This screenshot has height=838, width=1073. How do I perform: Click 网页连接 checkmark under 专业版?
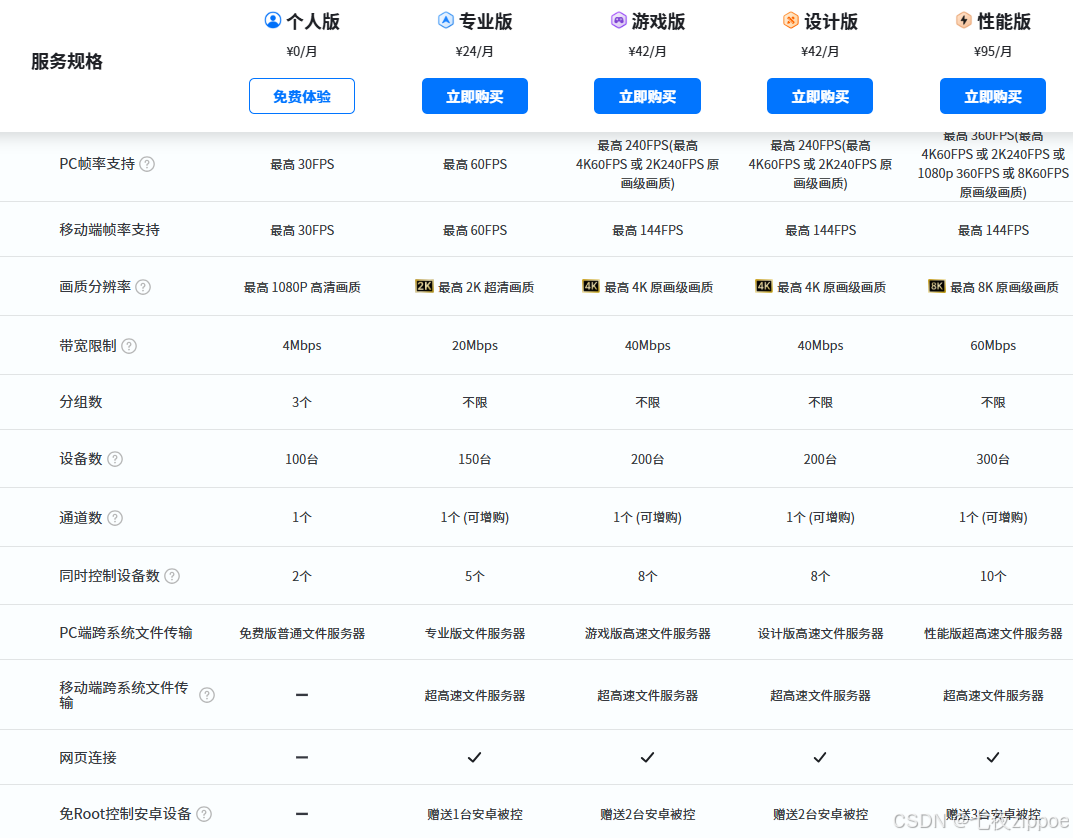pyautogui.click(x=474, y=757)
